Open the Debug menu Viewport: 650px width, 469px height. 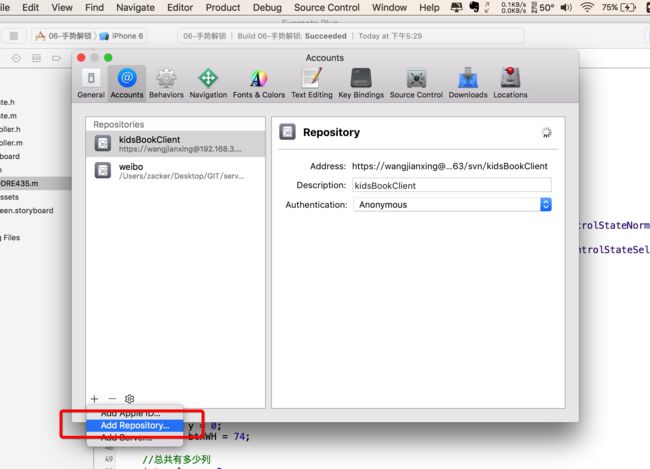(x=267, y=7)
